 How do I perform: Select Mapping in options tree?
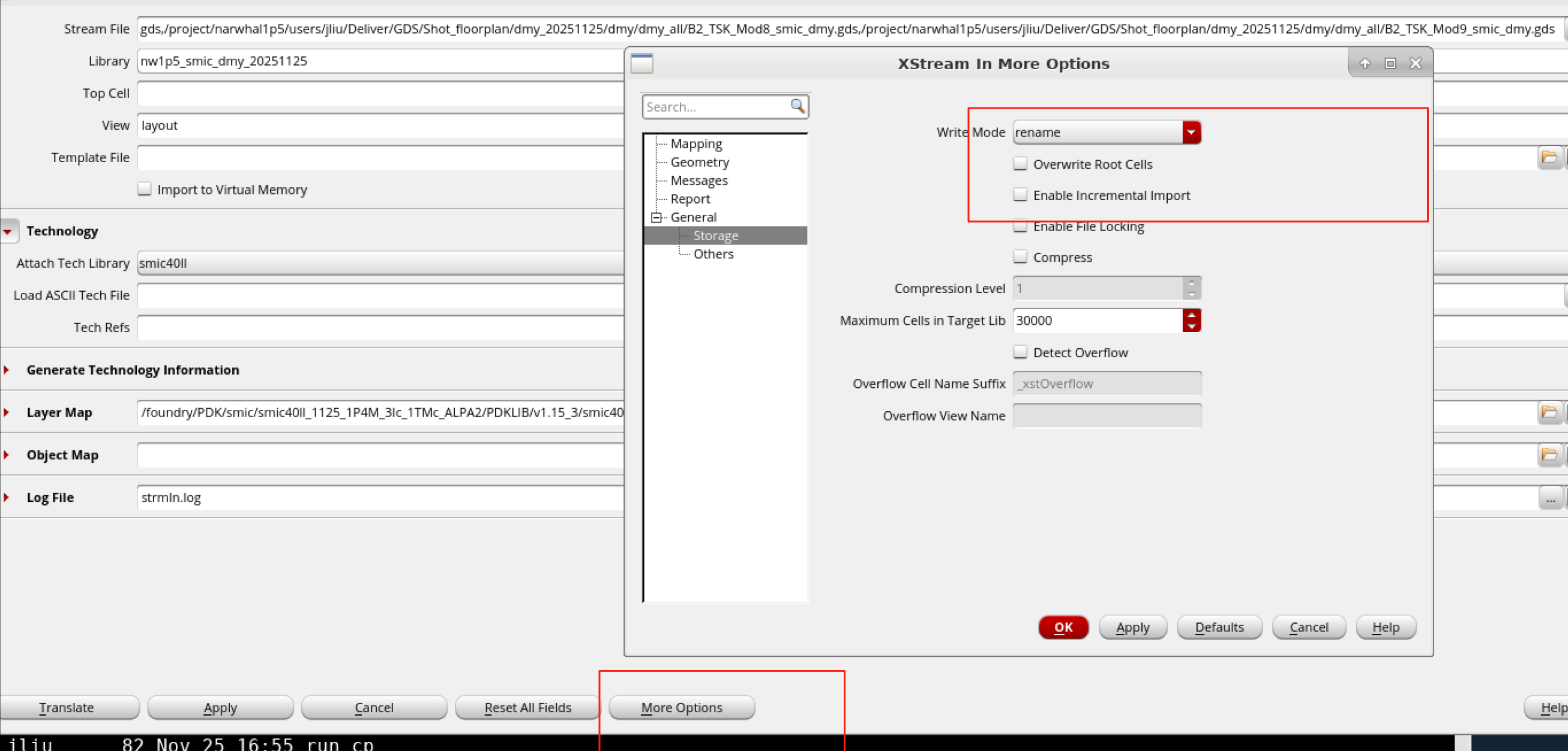pyautogui.click(x=695, y=143)
